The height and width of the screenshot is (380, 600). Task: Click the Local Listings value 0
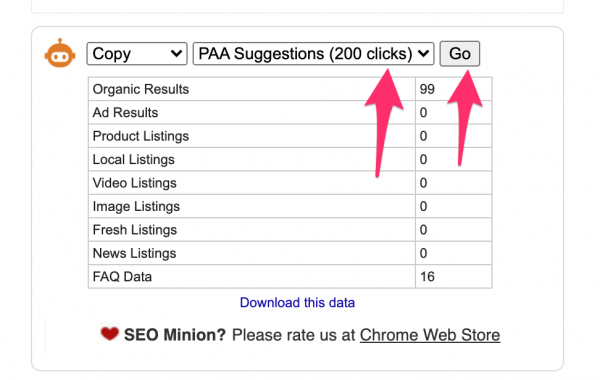coord(423,160)
